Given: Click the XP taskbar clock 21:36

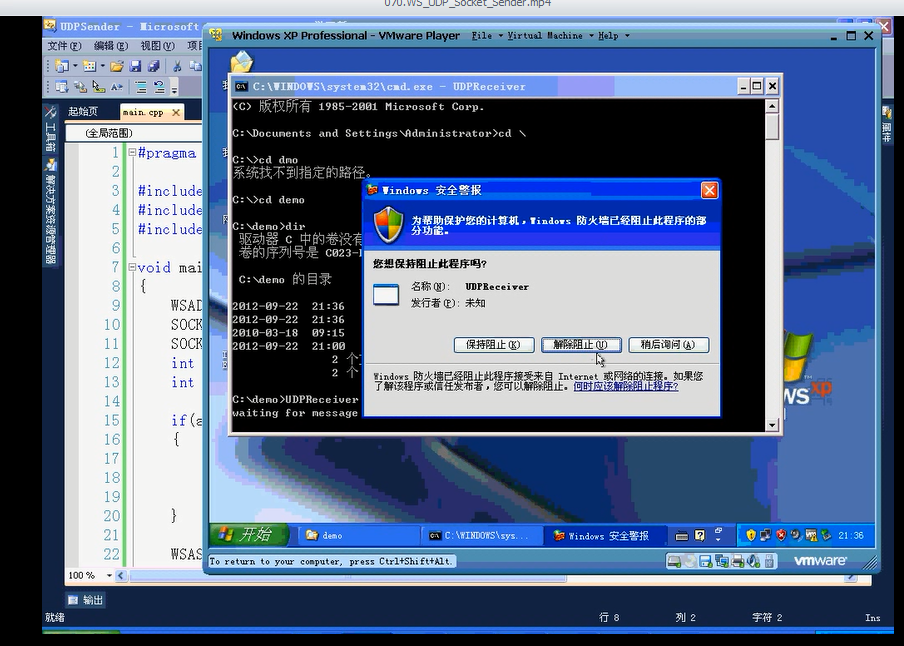Looking at the screenshot, I should click(x=850, y=536).
